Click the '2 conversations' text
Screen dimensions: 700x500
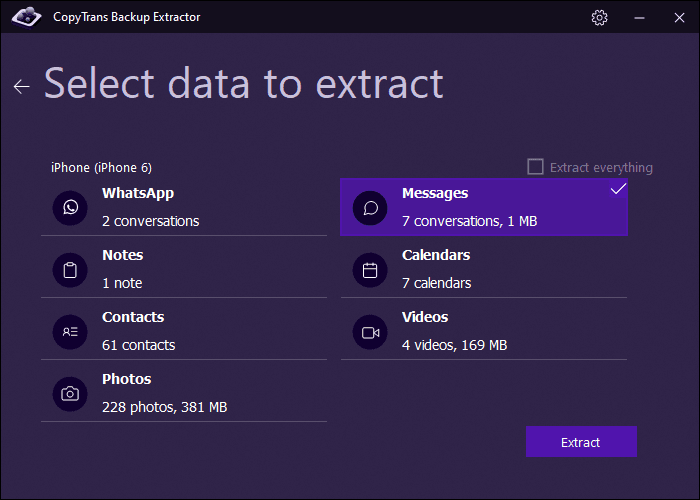150,221
